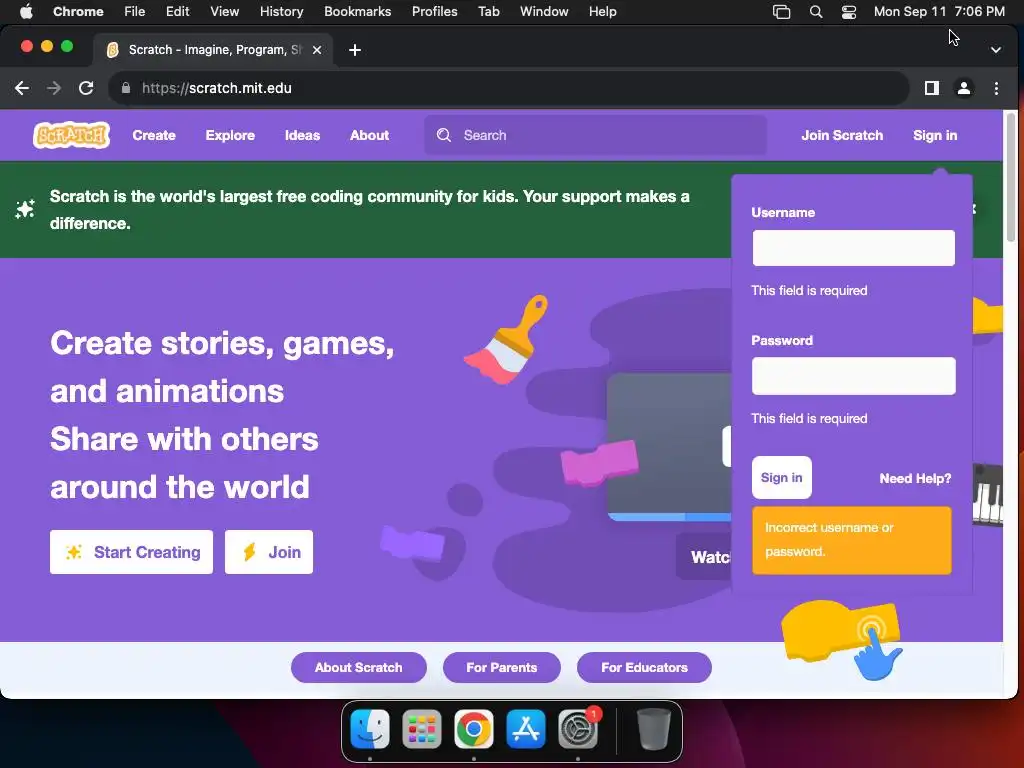The image size is (1024, 768).
Task: Click the first 'This field is required' text
Action: coord(809,291)
